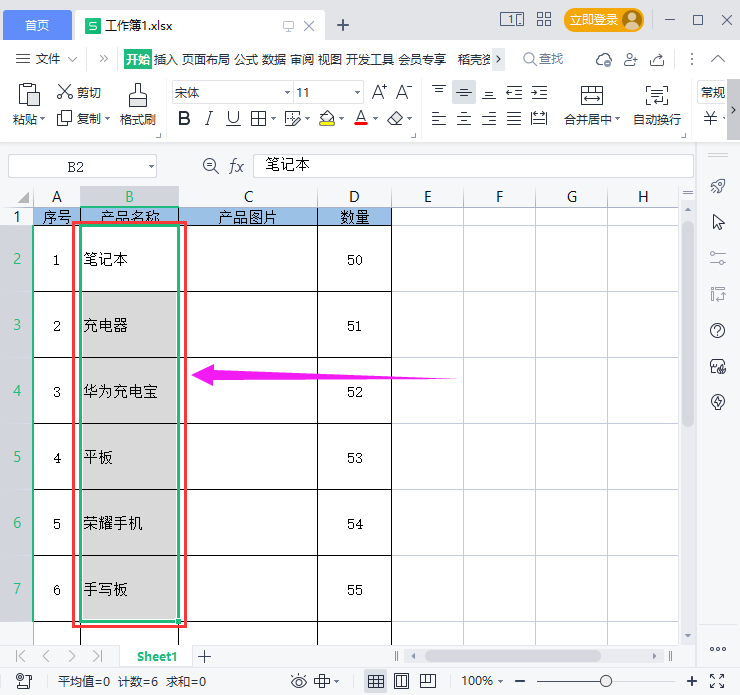Switch to the 首页 tab
Screen dimensions: 740x695
tap(37, 25)
